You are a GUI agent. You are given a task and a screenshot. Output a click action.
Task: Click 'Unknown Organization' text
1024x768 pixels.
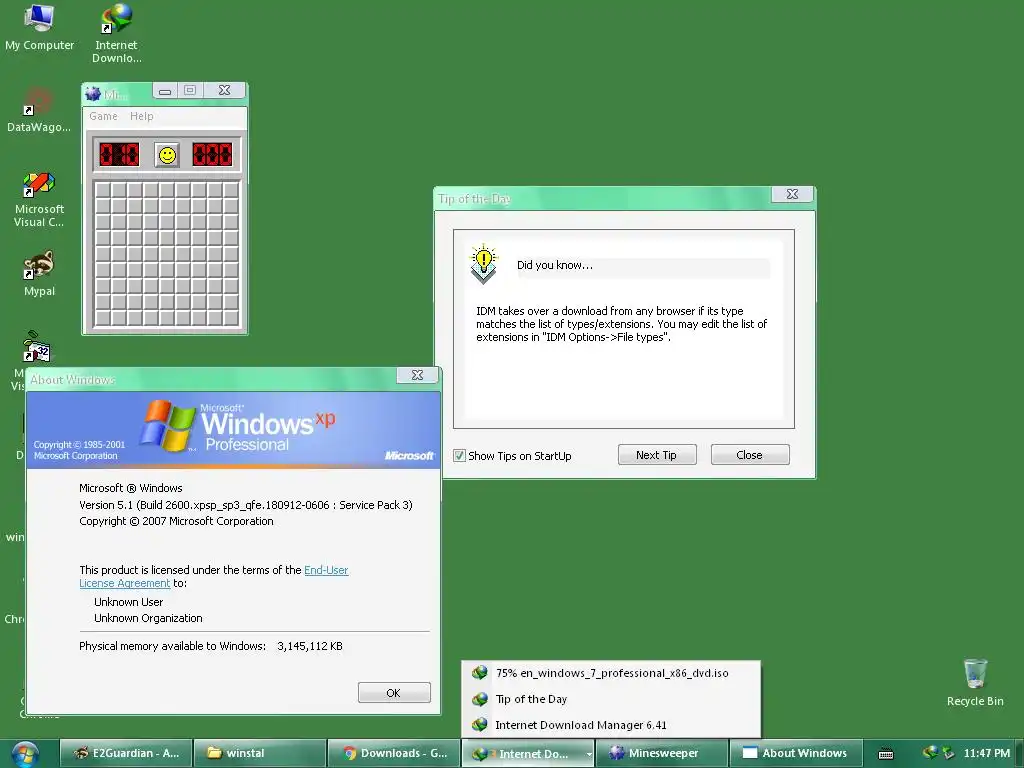point(148,618)
